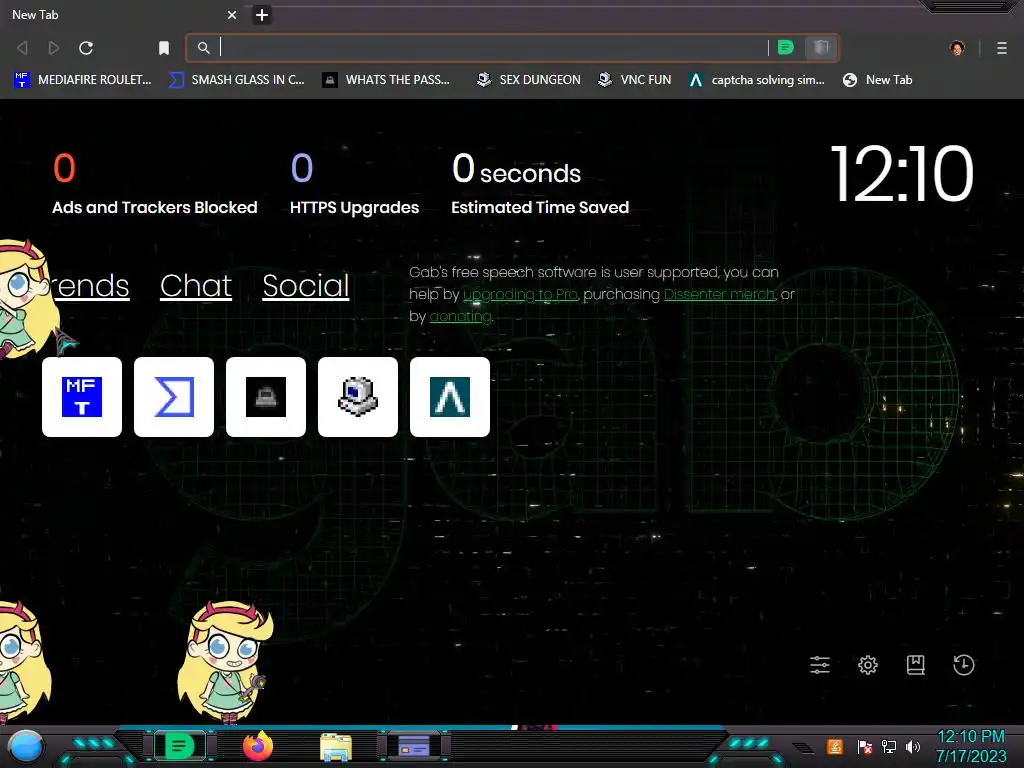Viewport: 1024px width, 768px height.
Task: Open the Trends link
Action: click(91, 286)
